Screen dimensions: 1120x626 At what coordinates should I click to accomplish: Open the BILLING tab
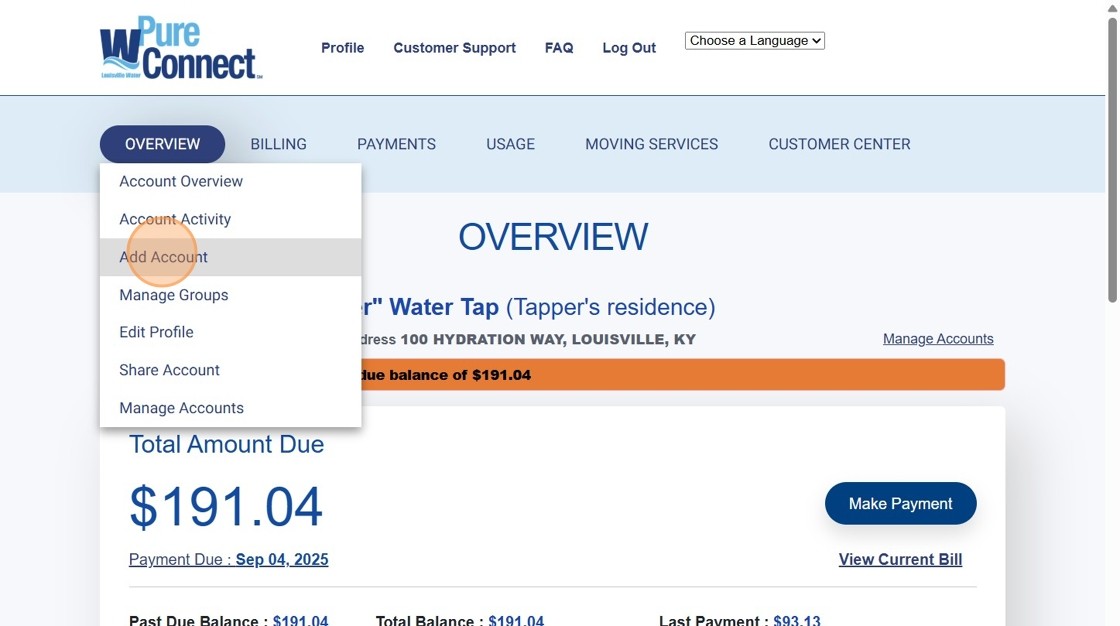(278, 144)
